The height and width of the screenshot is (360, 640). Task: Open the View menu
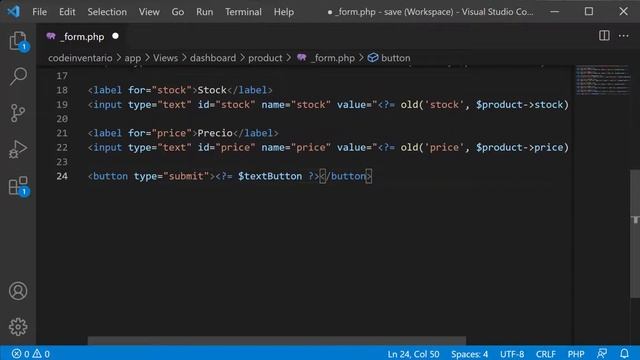[x=149, y=12]
